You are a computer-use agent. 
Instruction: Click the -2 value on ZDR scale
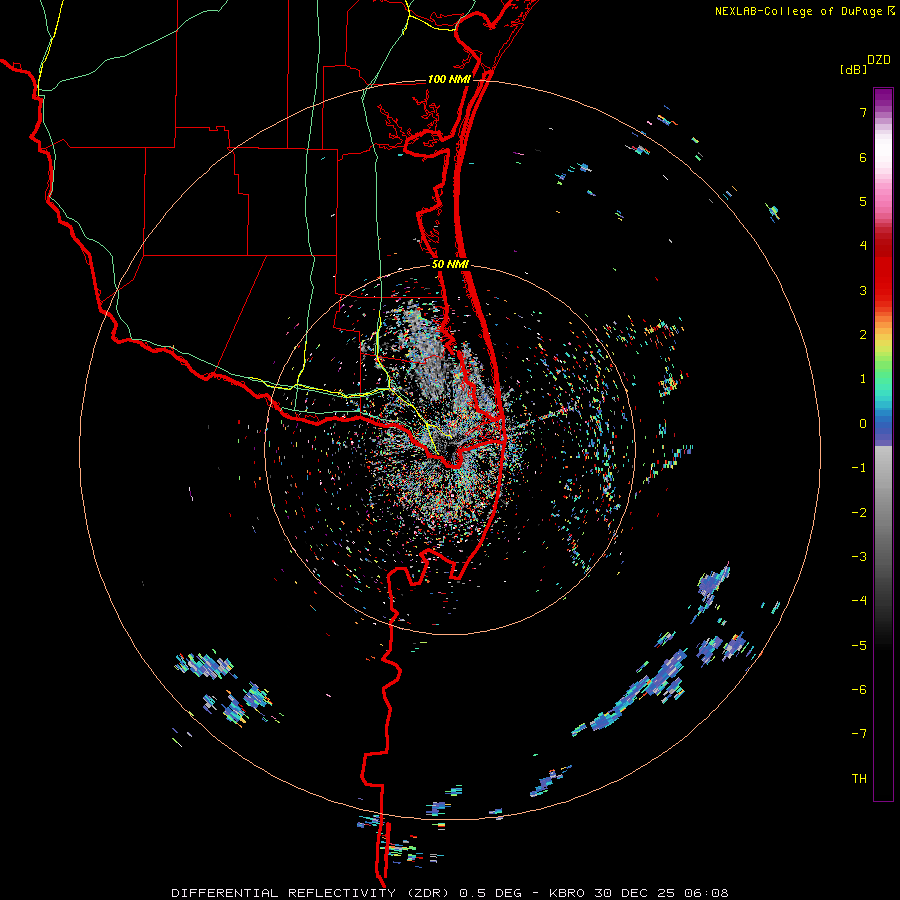tap(859, 512)
